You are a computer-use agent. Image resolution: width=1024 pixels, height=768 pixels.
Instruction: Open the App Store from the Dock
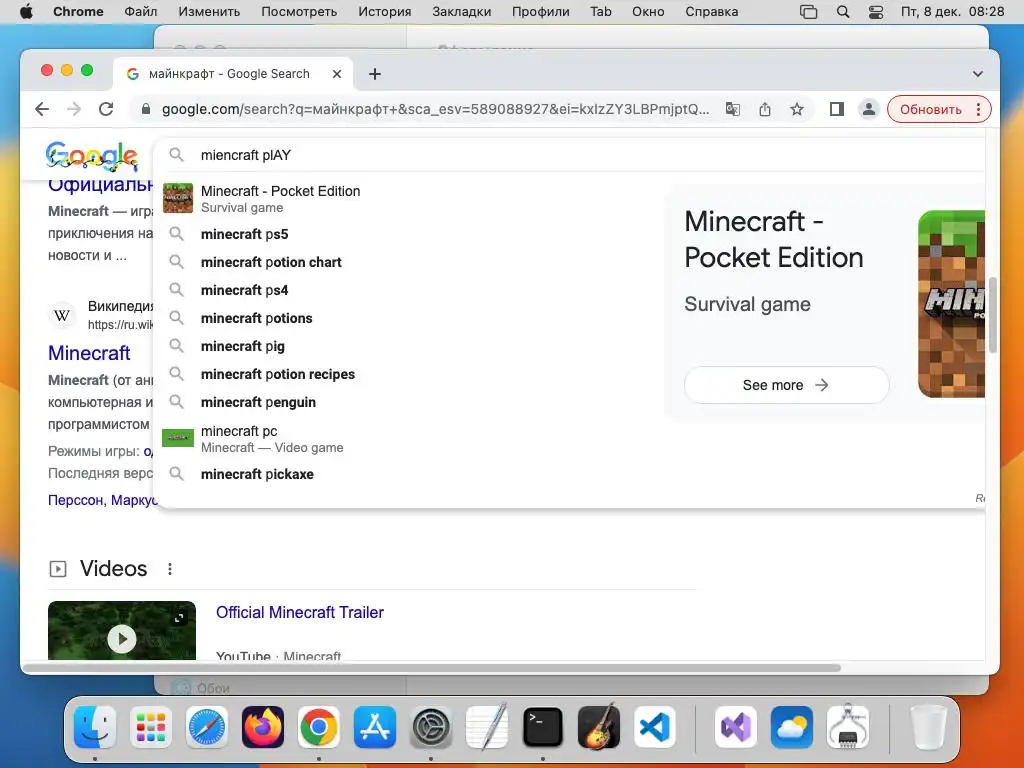click(375, 727)
